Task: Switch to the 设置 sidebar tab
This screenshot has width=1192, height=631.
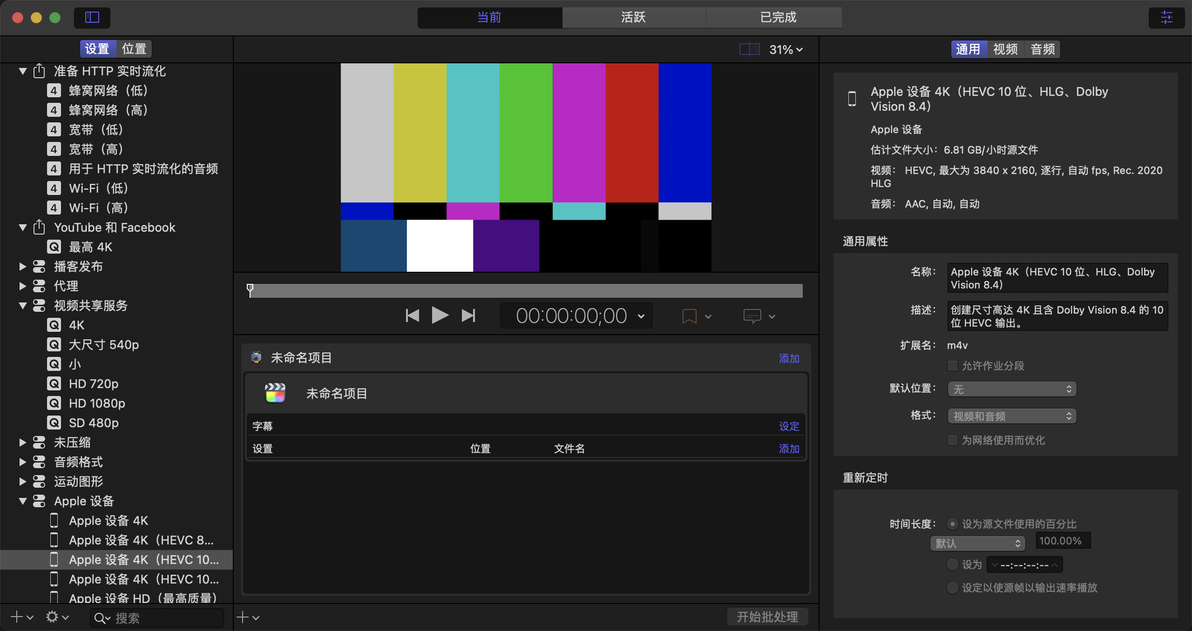Action: pyautogui.click(x=97, y=49)
